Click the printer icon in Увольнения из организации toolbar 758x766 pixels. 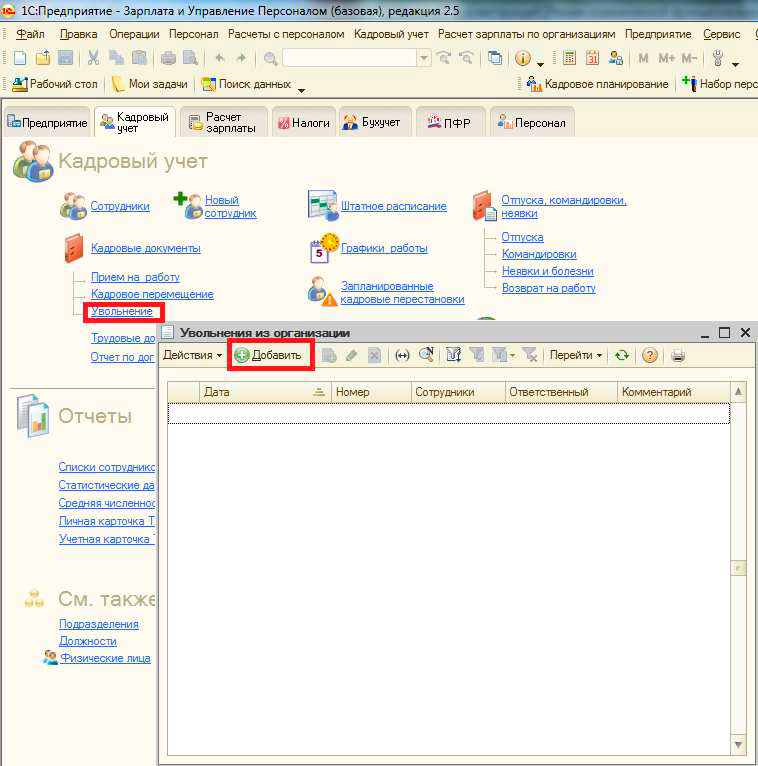coord(678,355)
